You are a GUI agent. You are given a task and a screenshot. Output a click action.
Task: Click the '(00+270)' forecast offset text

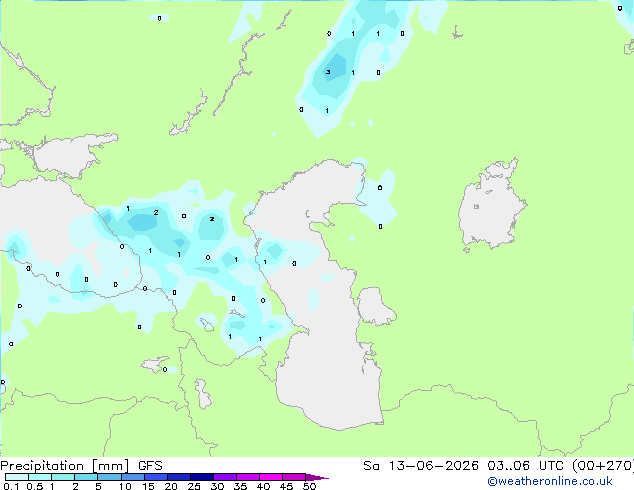(602, 466)
